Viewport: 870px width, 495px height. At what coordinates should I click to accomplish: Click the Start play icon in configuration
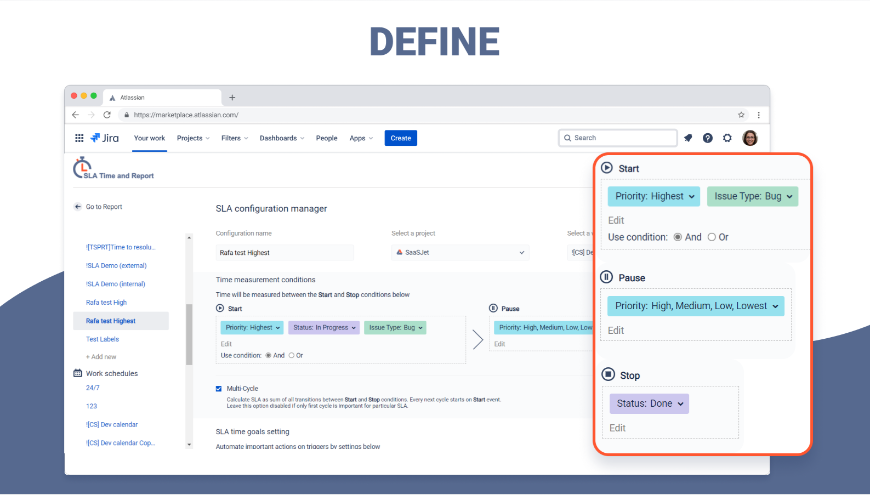tap(220, 308)
